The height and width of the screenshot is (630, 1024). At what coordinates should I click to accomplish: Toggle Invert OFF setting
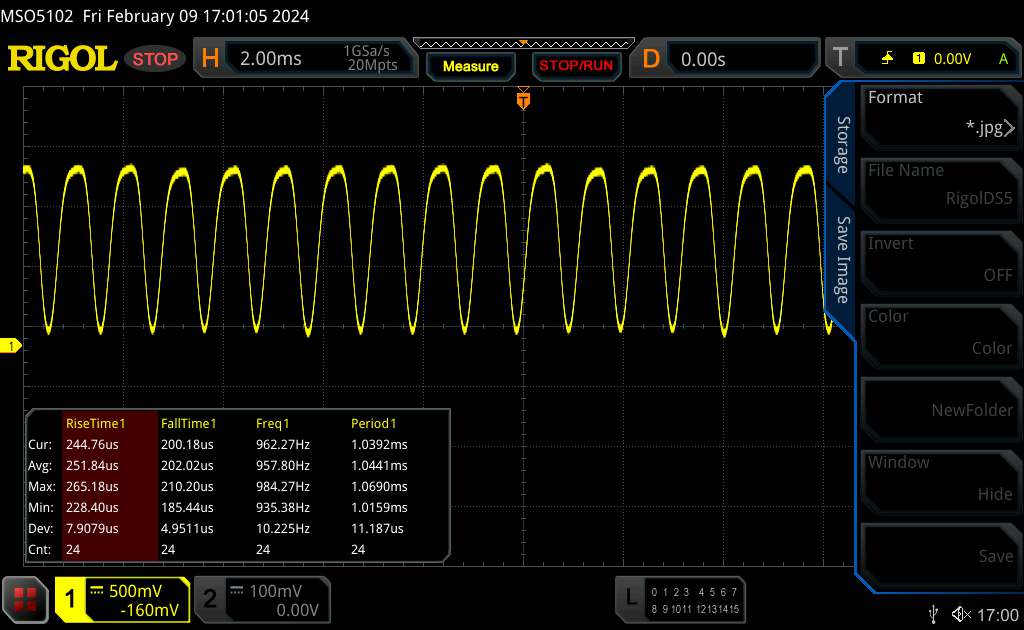(938, 259)
